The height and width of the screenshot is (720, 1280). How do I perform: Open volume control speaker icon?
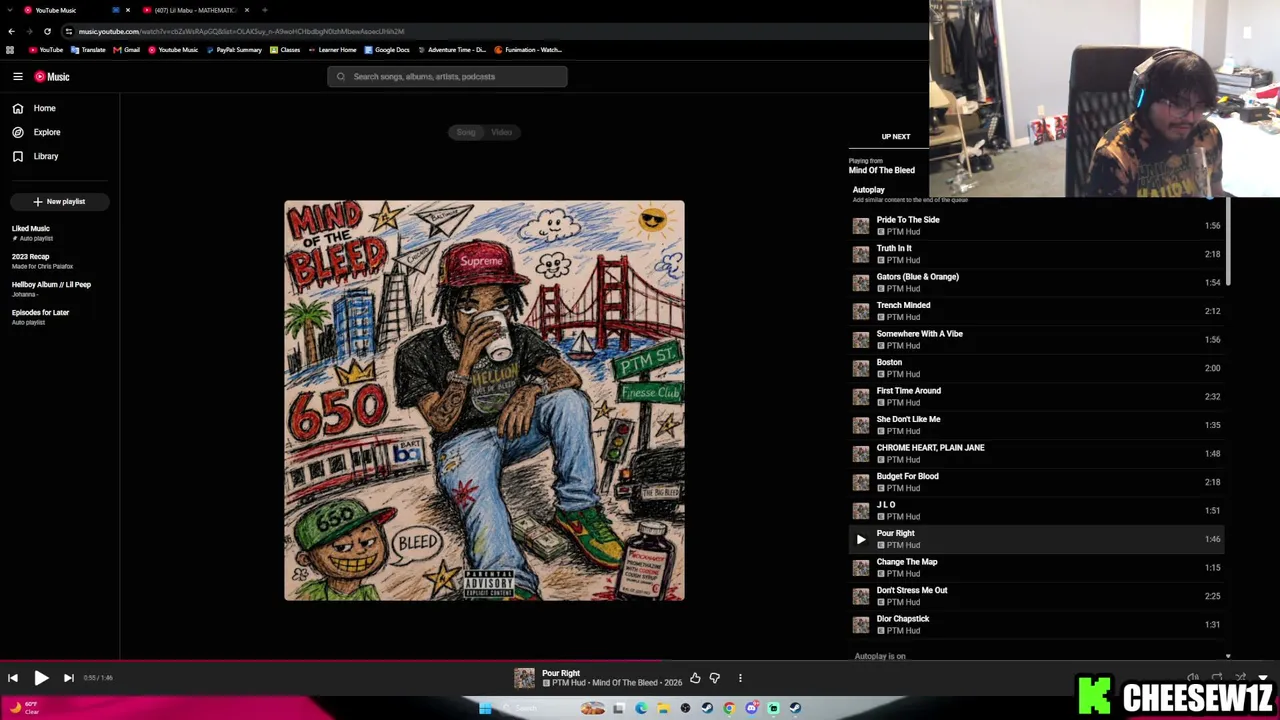(x=1192, y=678)
